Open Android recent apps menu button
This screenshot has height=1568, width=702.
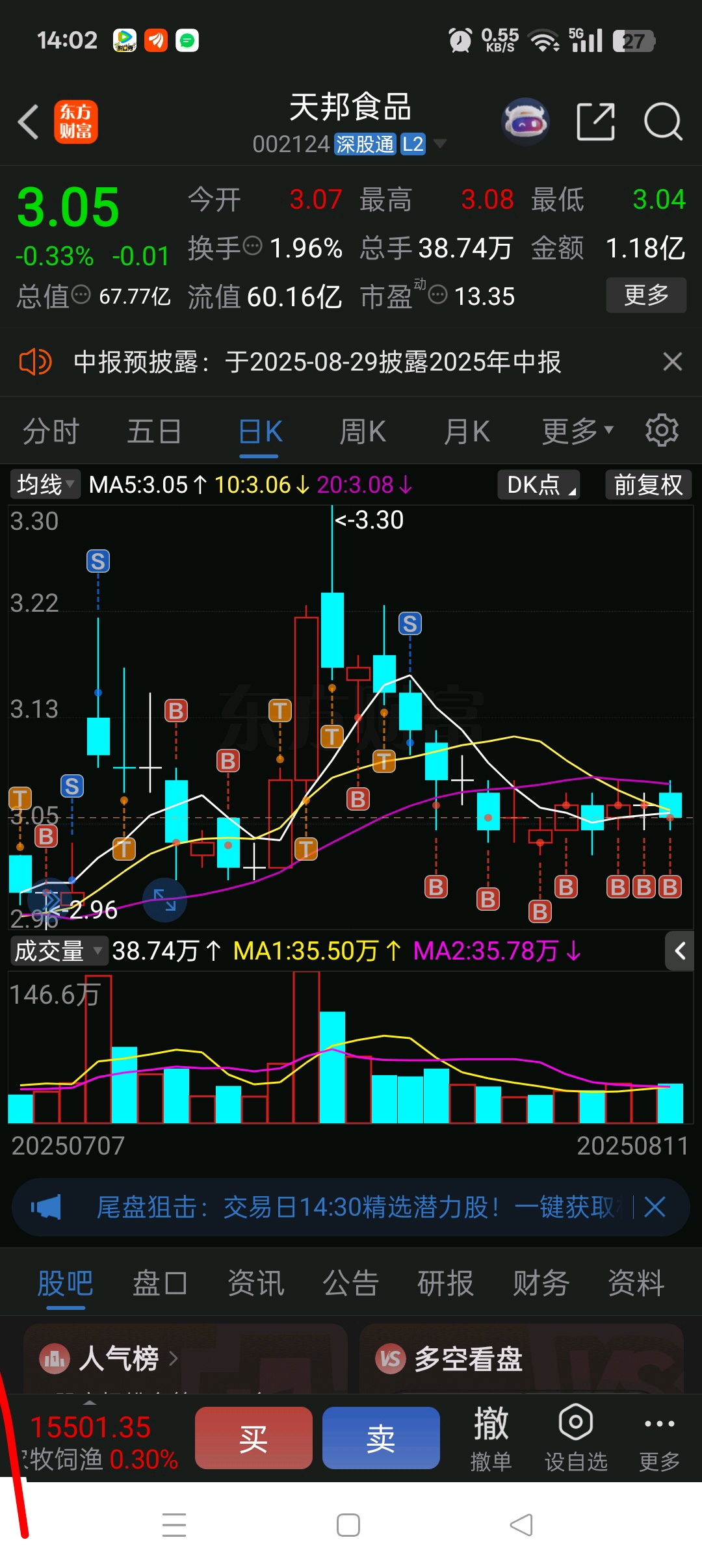[x=174, y=1524]
